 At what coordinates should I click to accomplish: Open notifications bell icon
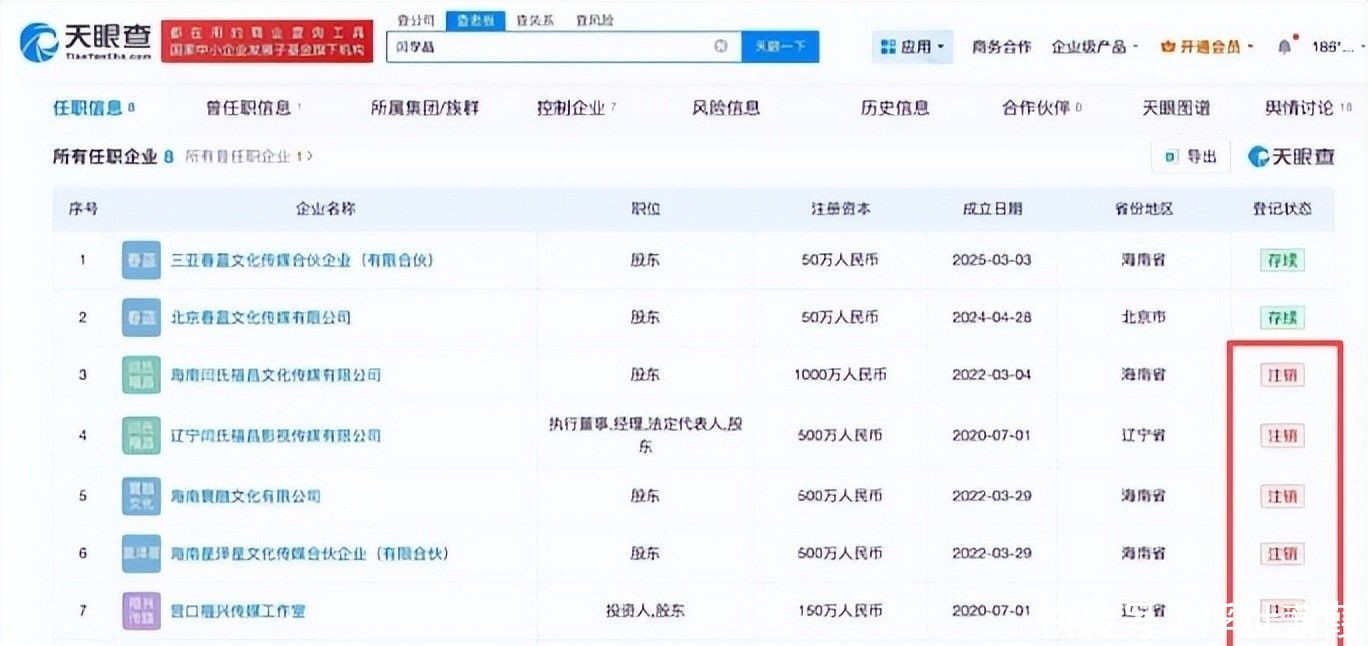[x=1284, y=46]
